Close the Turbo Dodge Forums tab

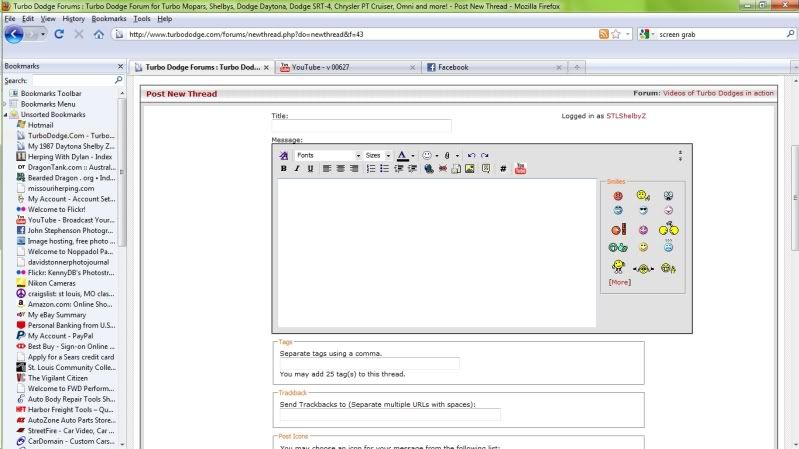coord(266,67)
